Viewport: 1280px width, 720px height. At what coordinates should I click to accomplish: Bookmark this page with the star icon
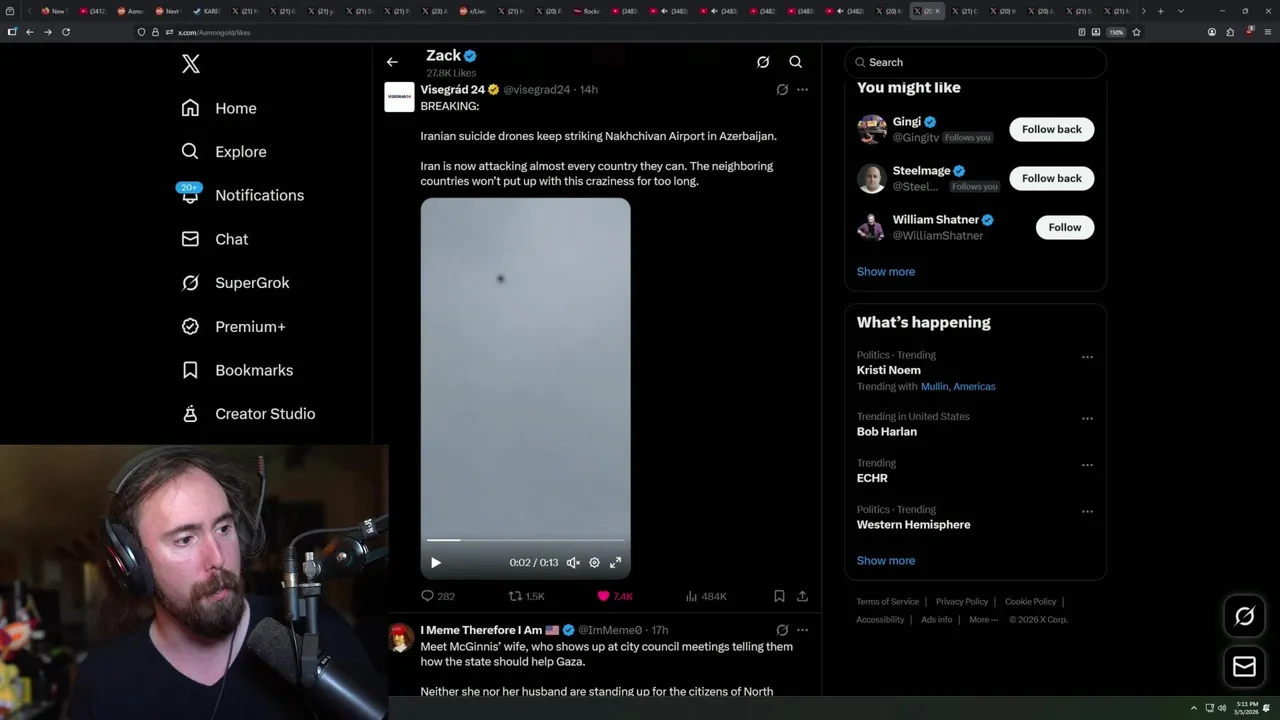(x=1137, y=32)
